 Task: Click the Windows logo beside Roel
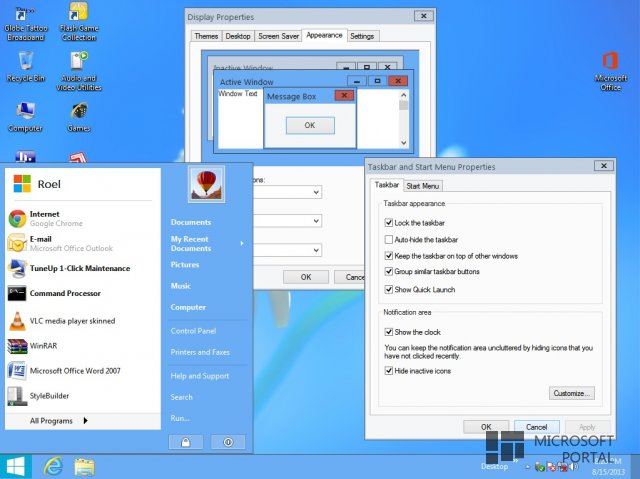pyautogui.click(x=22, y=184)
